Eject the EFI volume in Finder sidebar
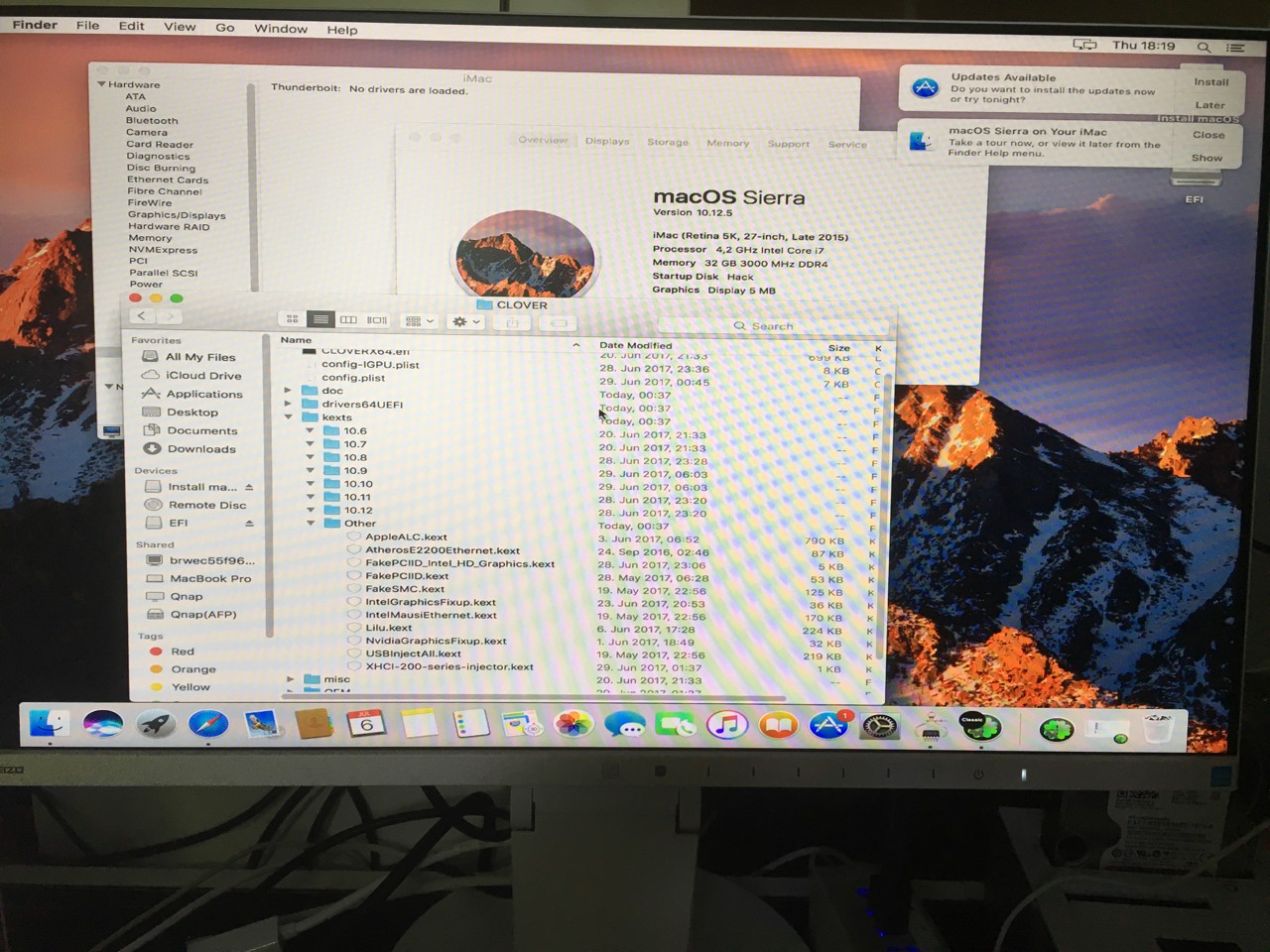The width and height of the screenshot is (1270, 952). (x=249, y=524)
